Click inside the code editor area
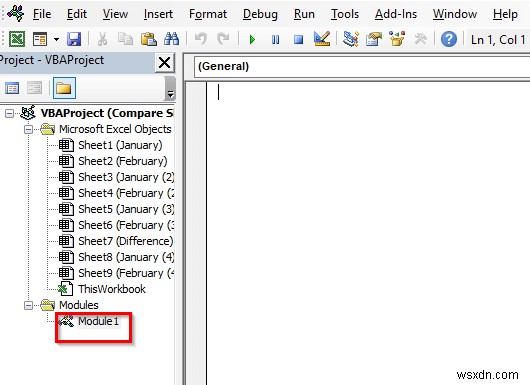Screen dimensions: 530x385 (368, 233)
